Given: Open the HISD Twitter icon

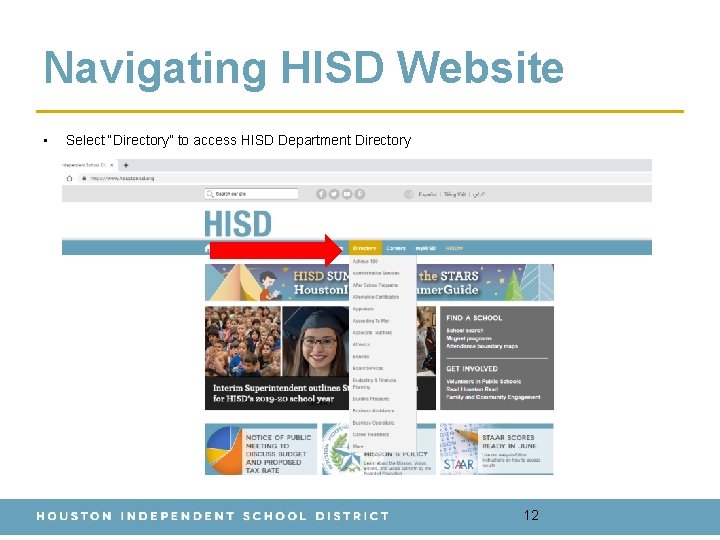Looking at the screenshot, I should click(334, 194).
